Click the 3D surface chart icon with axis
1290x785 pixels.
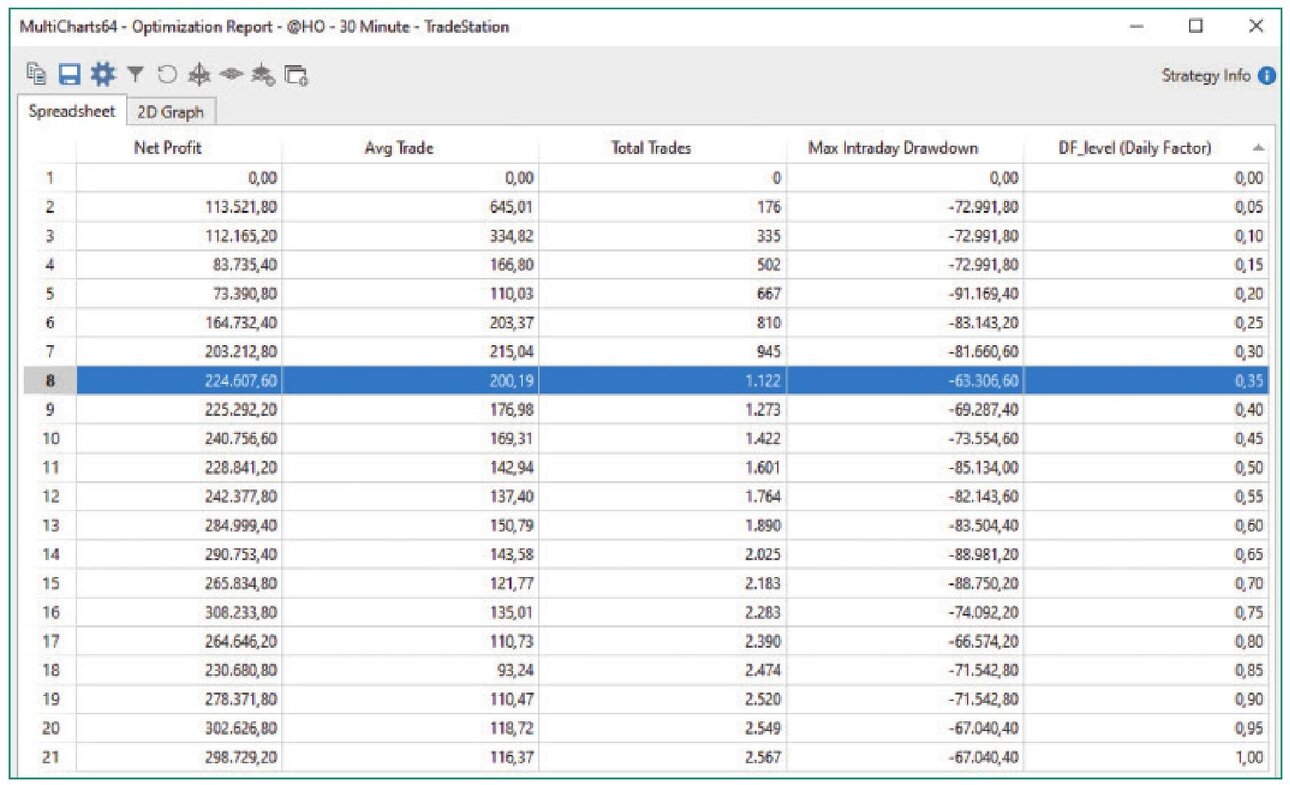click(199, 74)
